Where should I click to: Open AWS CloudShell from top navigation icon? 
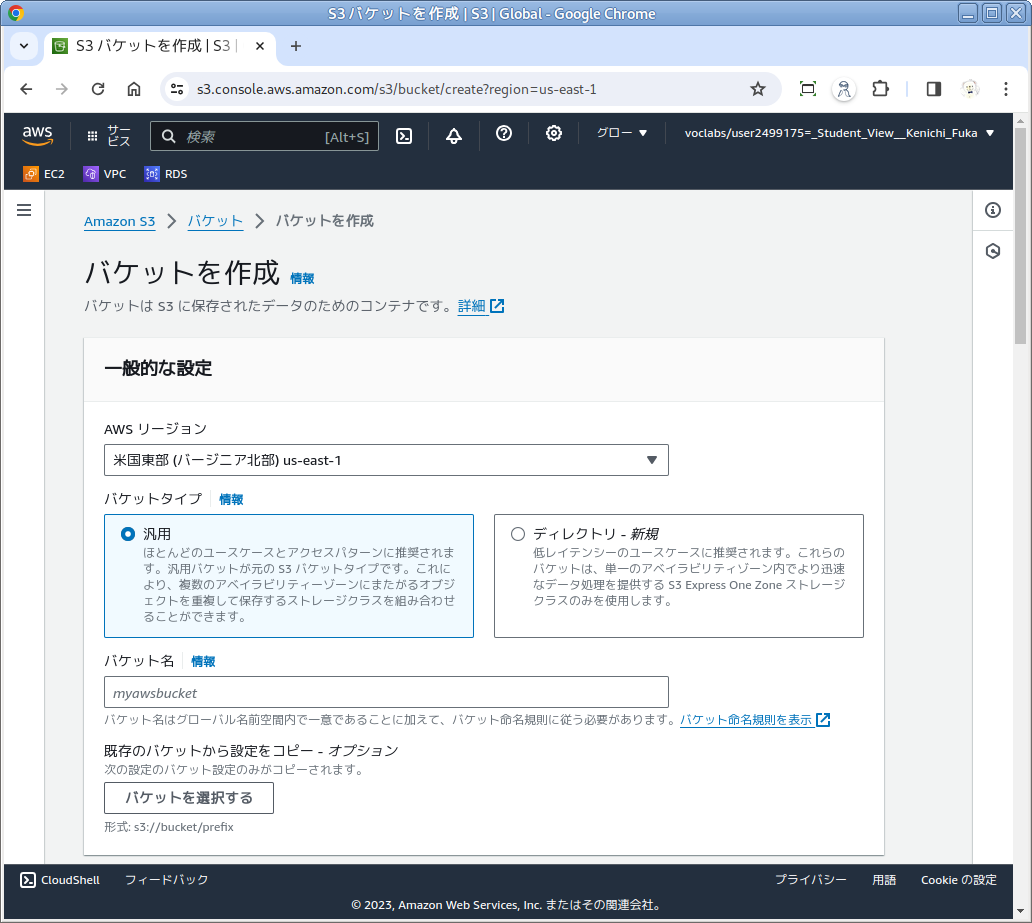(404, 135)
